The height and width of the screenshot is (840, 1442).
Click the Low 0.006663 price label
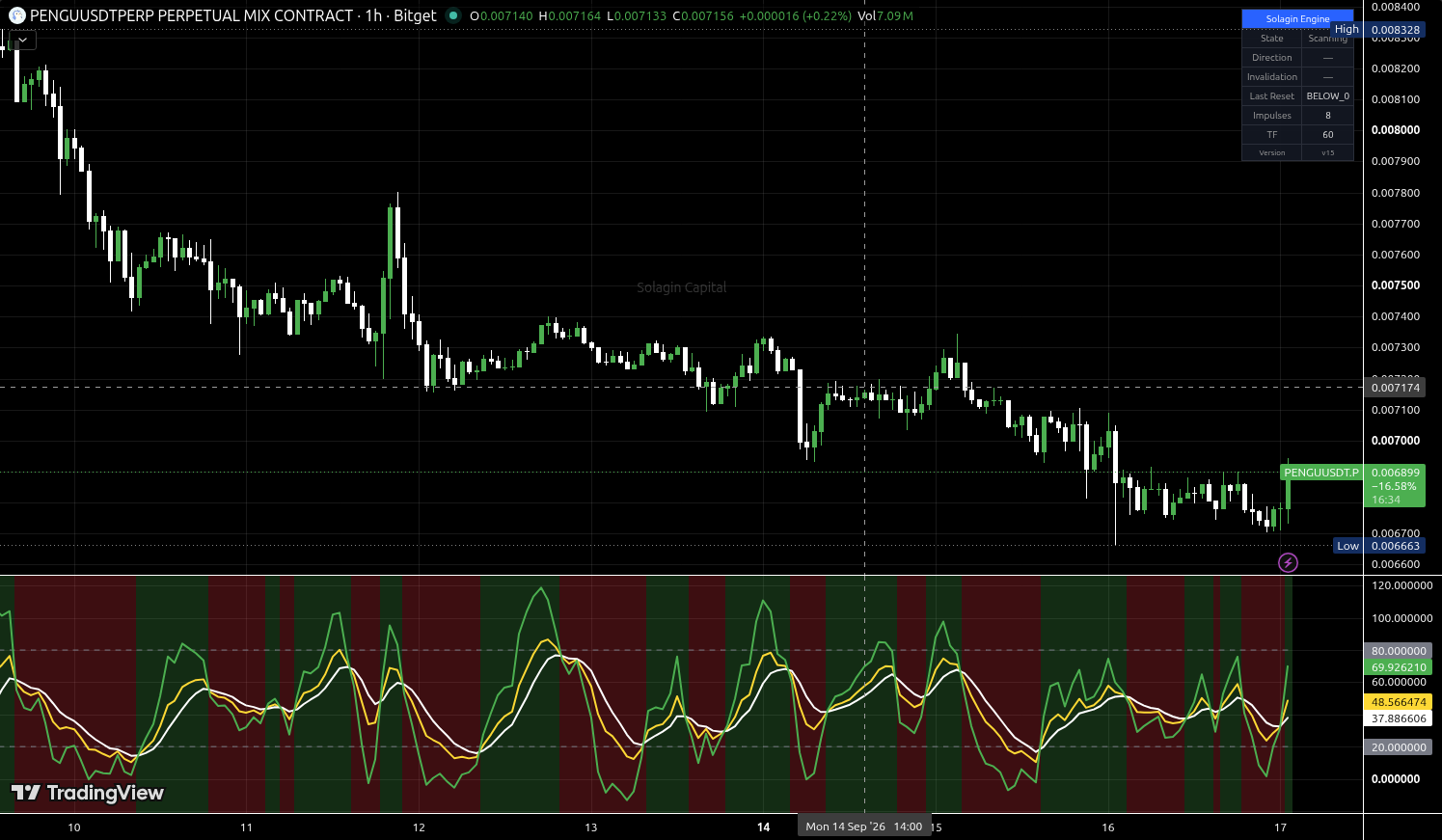(x=1379, y=546)
